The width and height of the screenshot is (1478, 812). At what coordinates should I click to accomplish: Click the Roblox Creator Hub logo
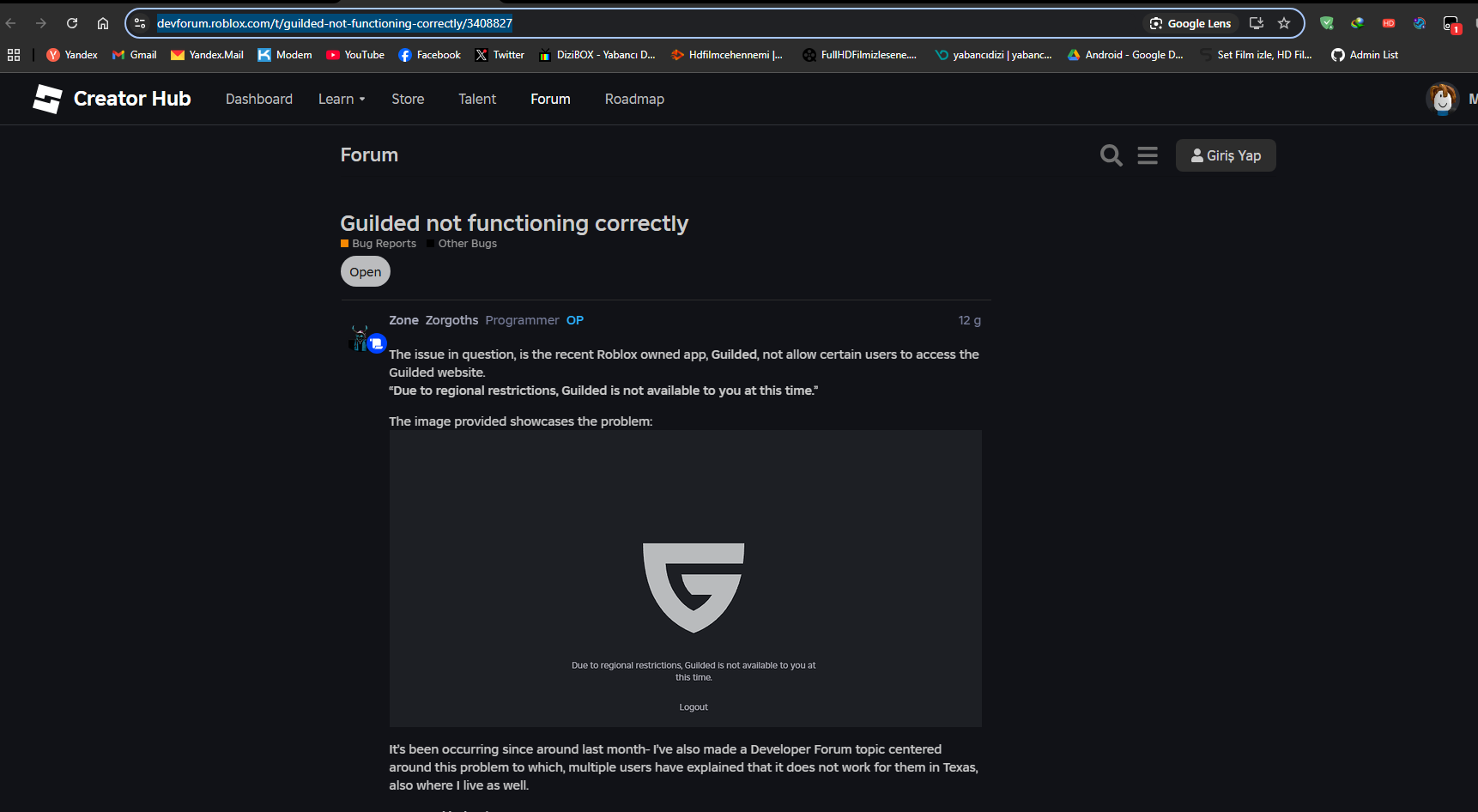[112, 99]
